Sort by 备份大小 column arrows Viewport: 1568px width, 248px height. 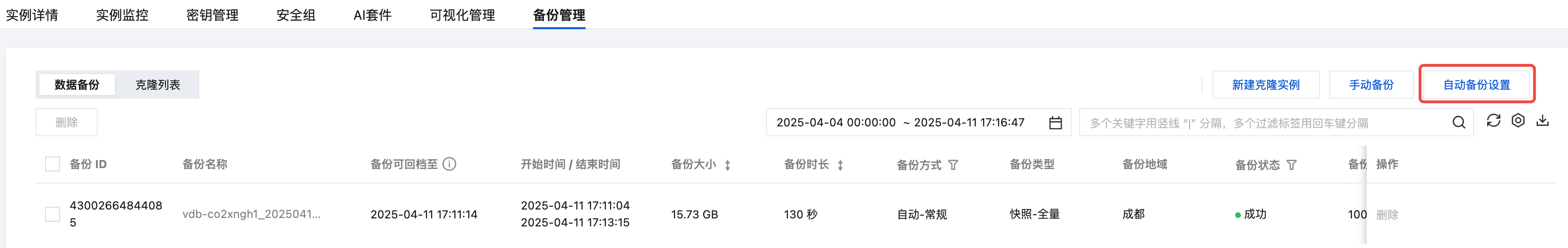click(x=728, y=165)
